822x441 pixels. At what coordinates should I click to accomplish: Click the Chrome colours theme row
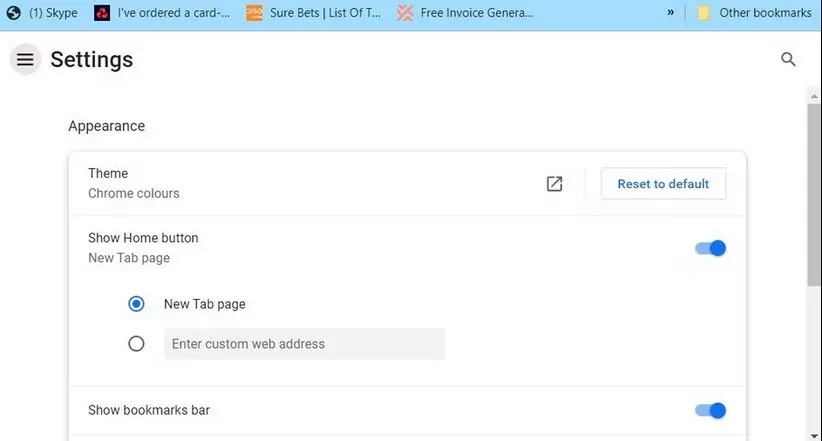coord(300,183)
